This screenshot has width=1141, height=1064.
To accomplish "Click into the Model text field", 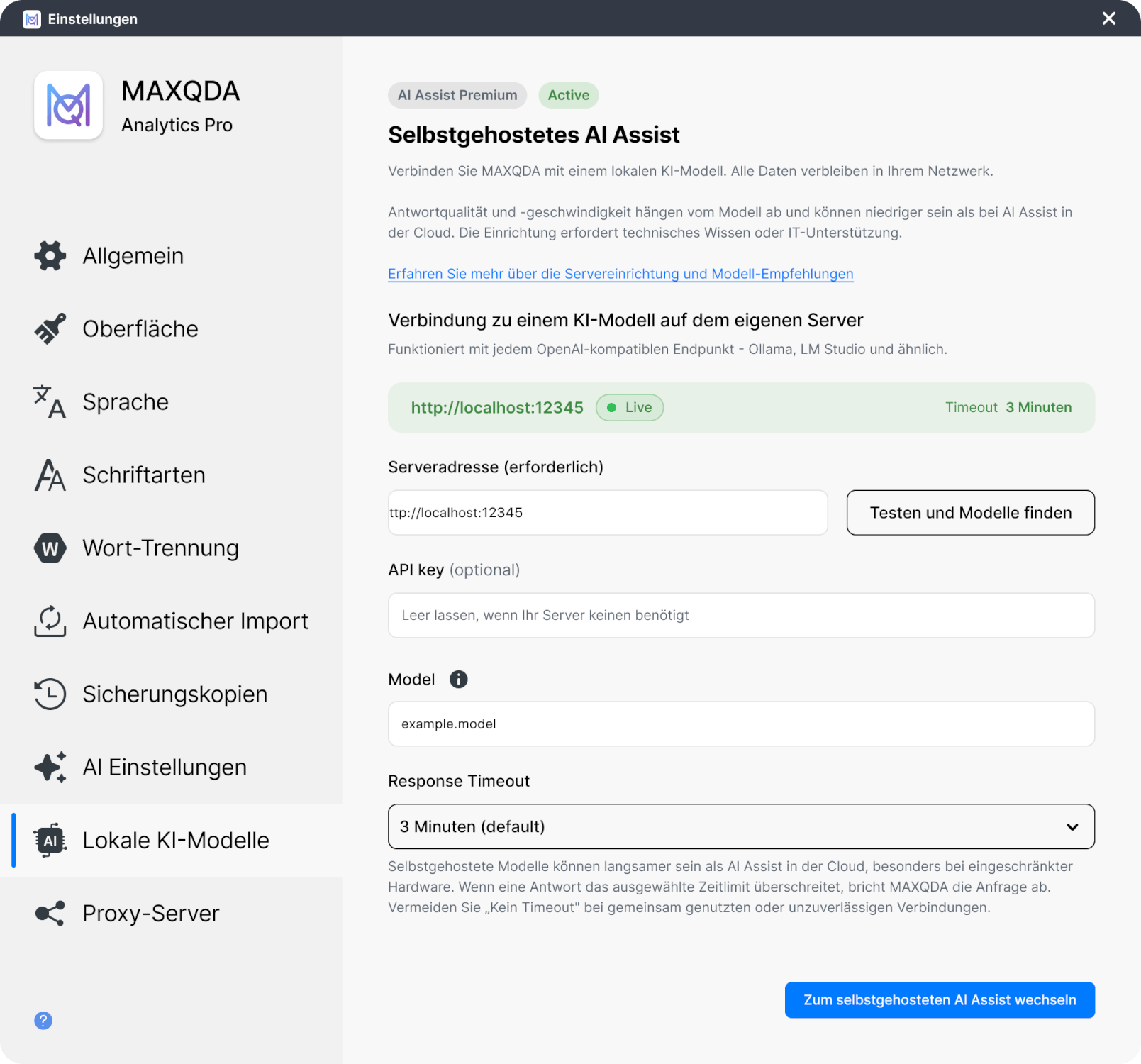I will click(x=741, y=724).
